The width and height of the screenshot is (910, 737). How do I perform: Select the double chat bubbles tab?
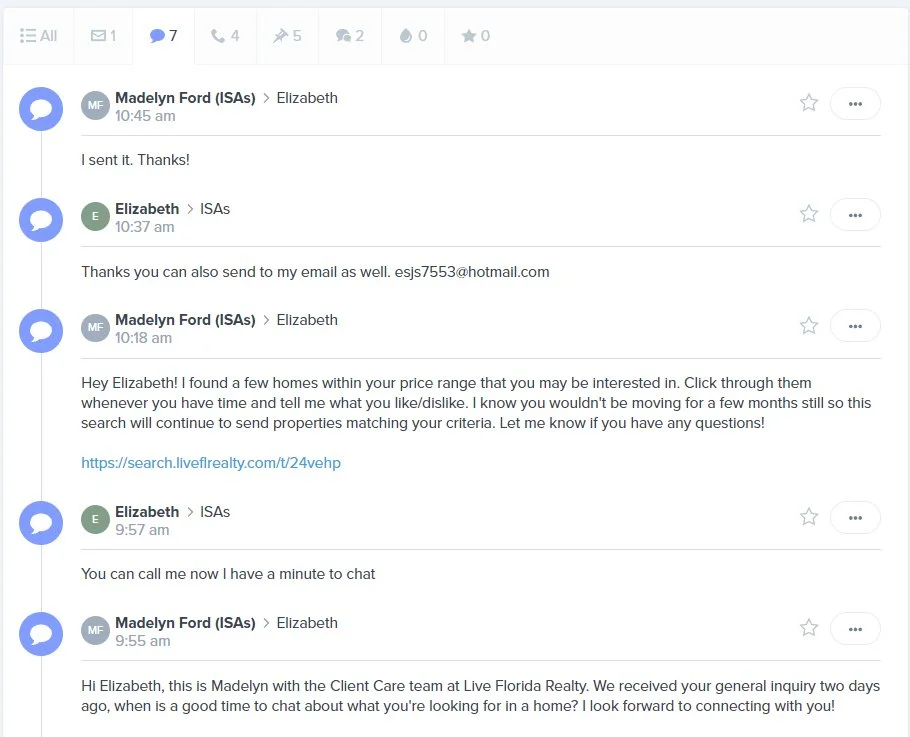(350, 36)
